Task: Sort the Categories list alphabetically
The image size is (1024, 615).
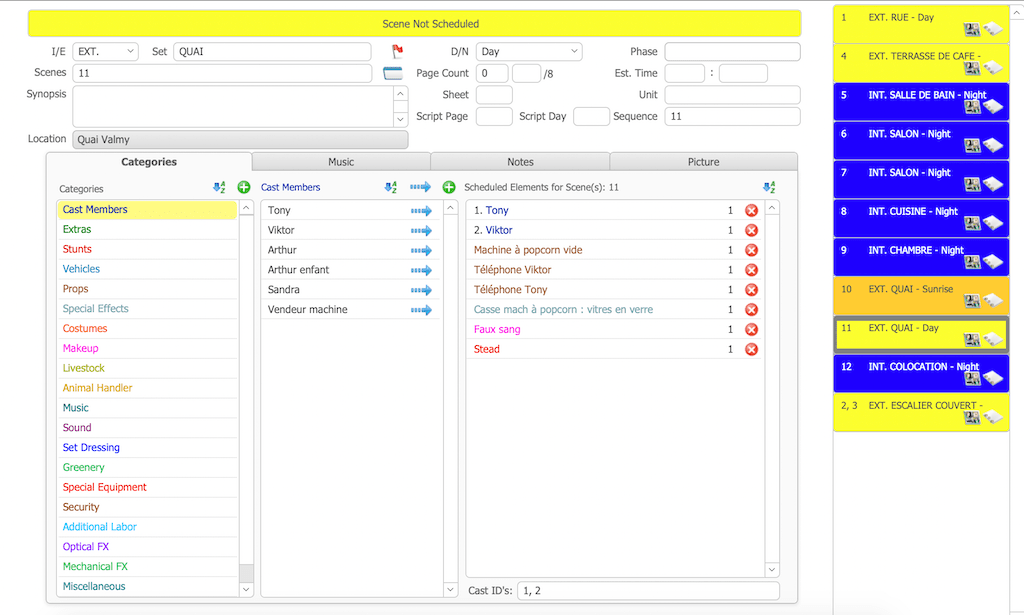Action: tap(220, 187)
